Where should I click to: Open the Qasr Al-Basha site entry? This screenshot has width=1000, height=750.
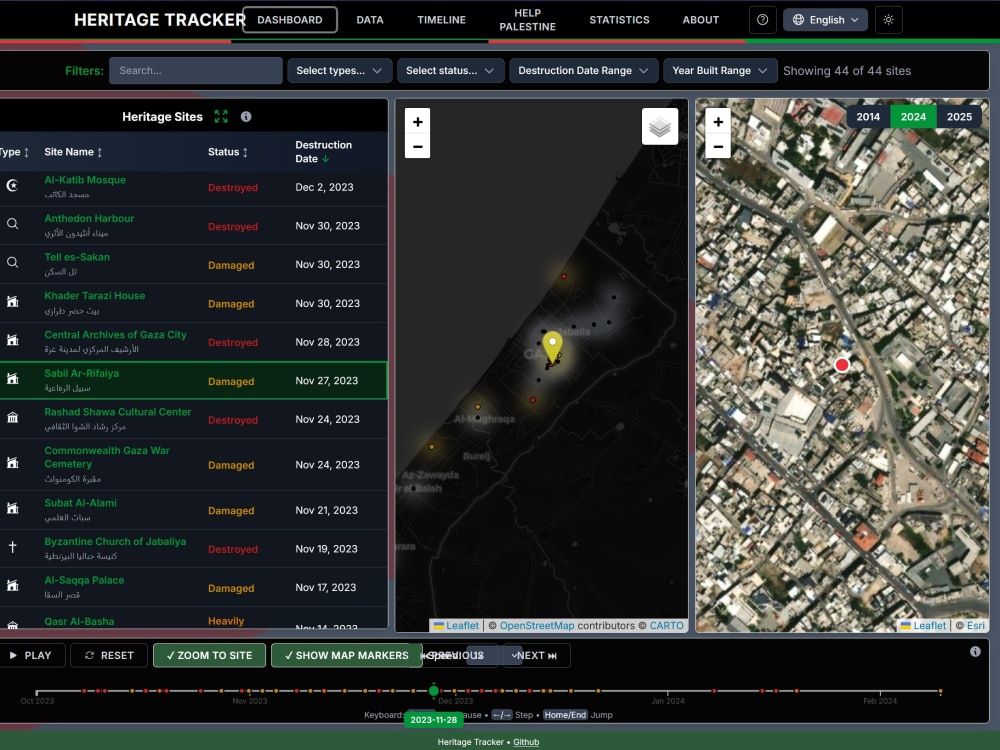[x=79, y=621]
